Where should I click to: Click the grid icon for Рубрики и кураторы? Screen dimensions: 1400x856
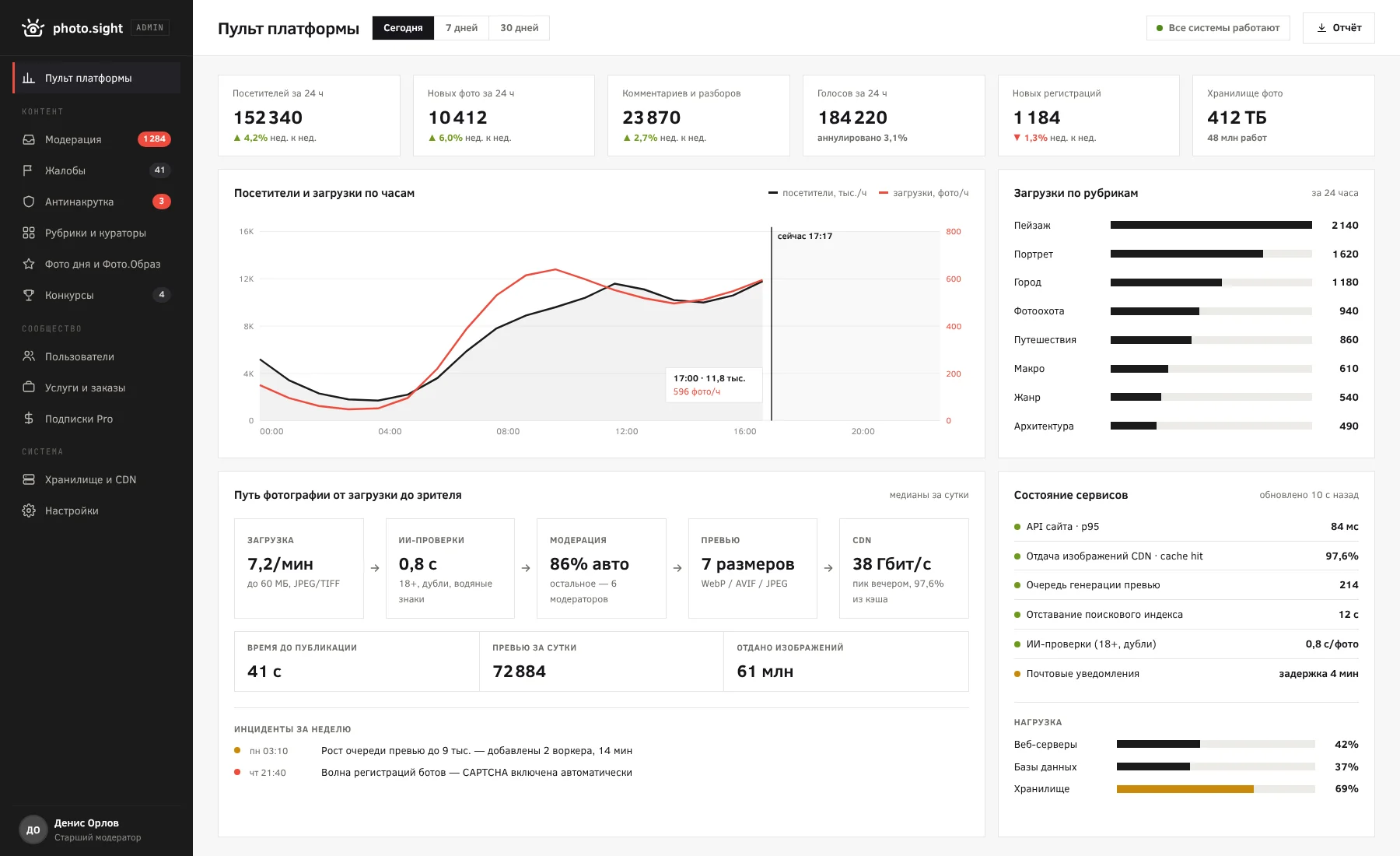[29, 233]
